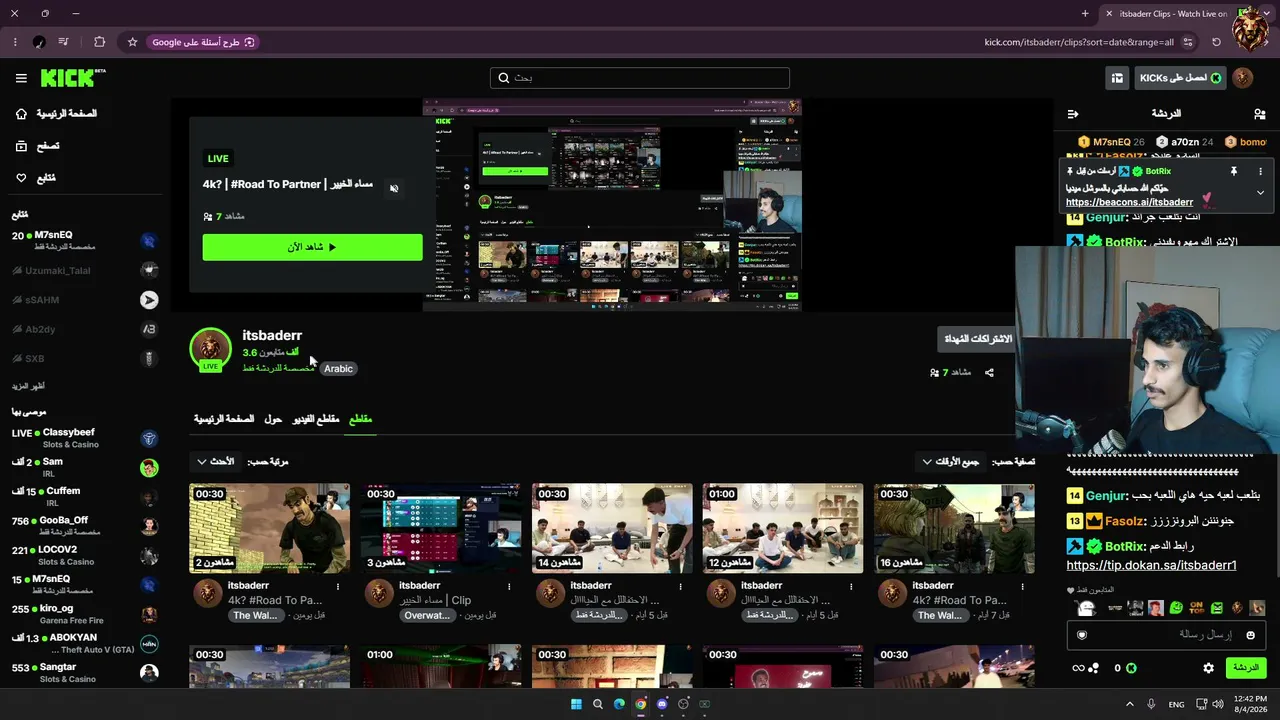Open pinned message three-dot options
The height and width of the screenshot is (720, 1280).
(x=1260, y=171)
